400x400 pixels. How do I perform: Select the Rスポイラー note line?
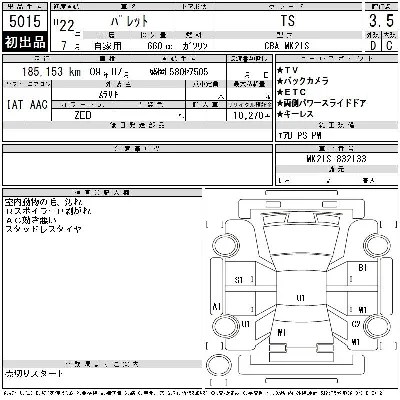[49, 211]
